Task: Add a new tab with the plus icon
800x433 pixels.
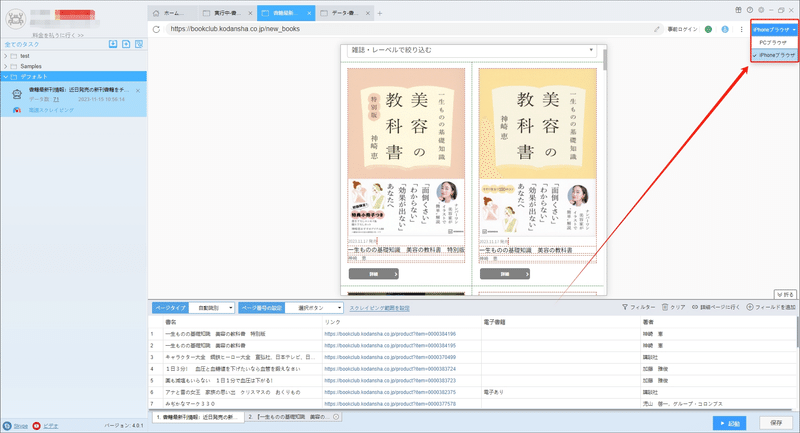Action: 380,13
